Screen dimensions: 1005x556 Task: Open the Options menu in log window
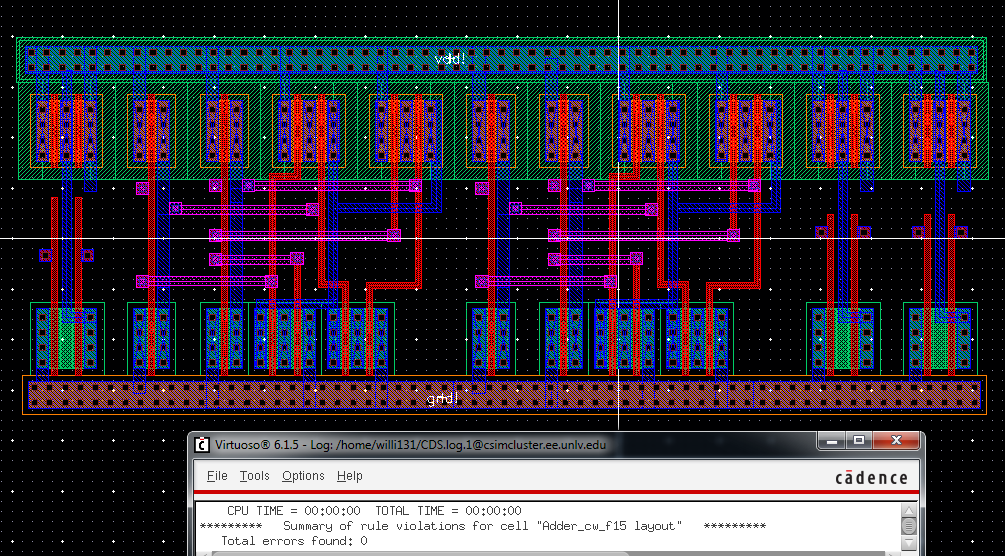[303, 476]
